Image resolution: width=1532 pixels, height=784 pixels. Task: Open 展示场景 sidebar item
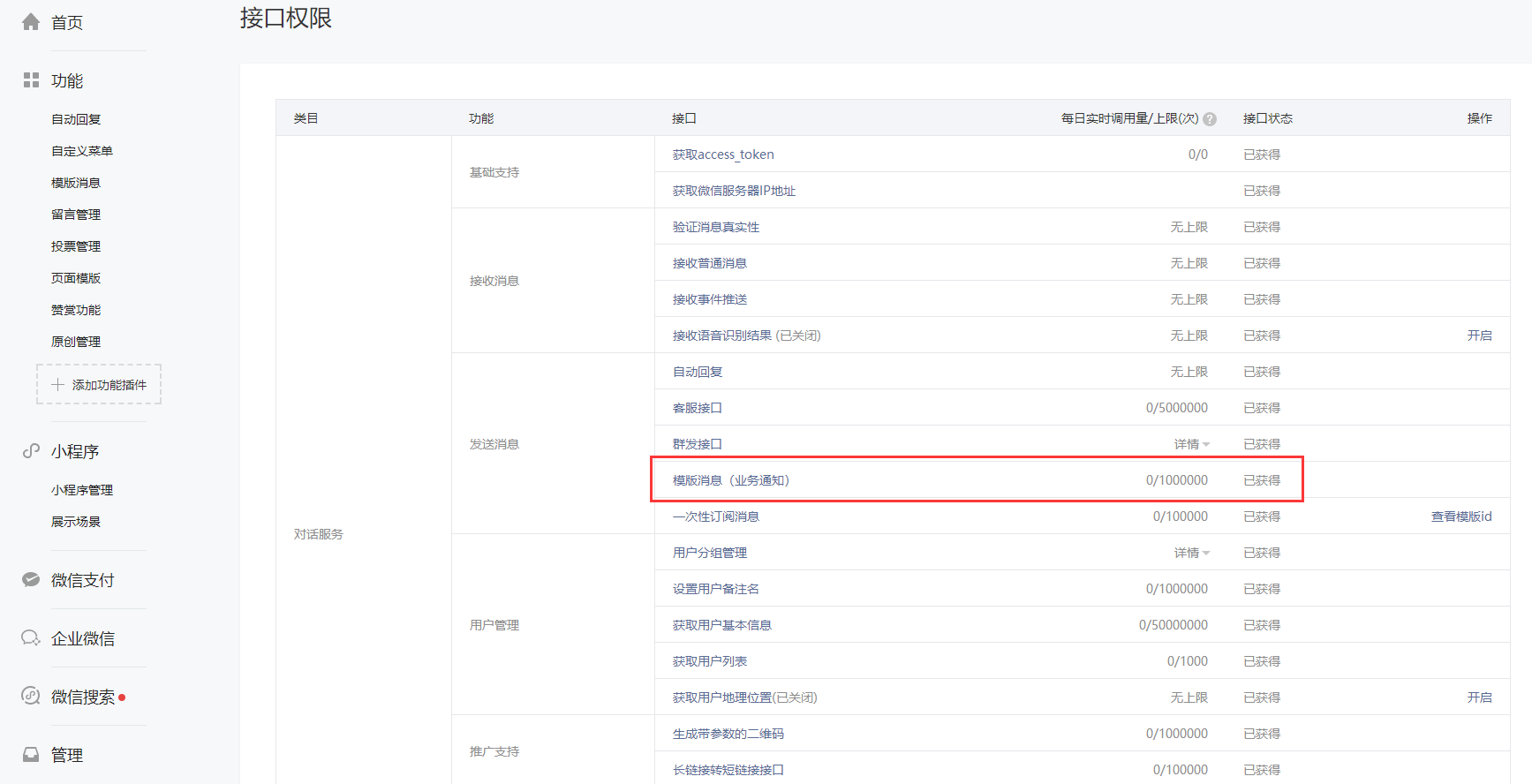point(76,522)
